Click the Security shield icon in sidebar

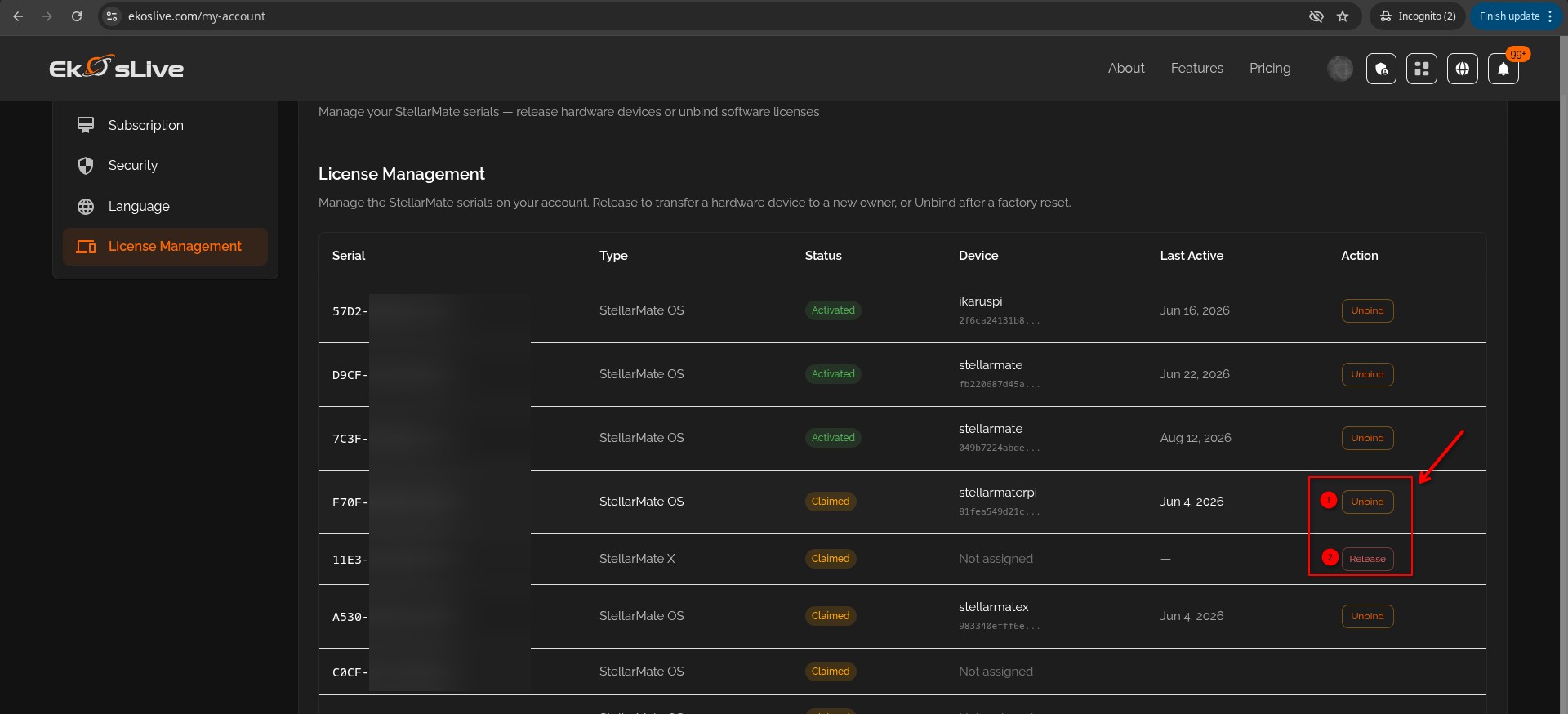(x=86, y=166)
